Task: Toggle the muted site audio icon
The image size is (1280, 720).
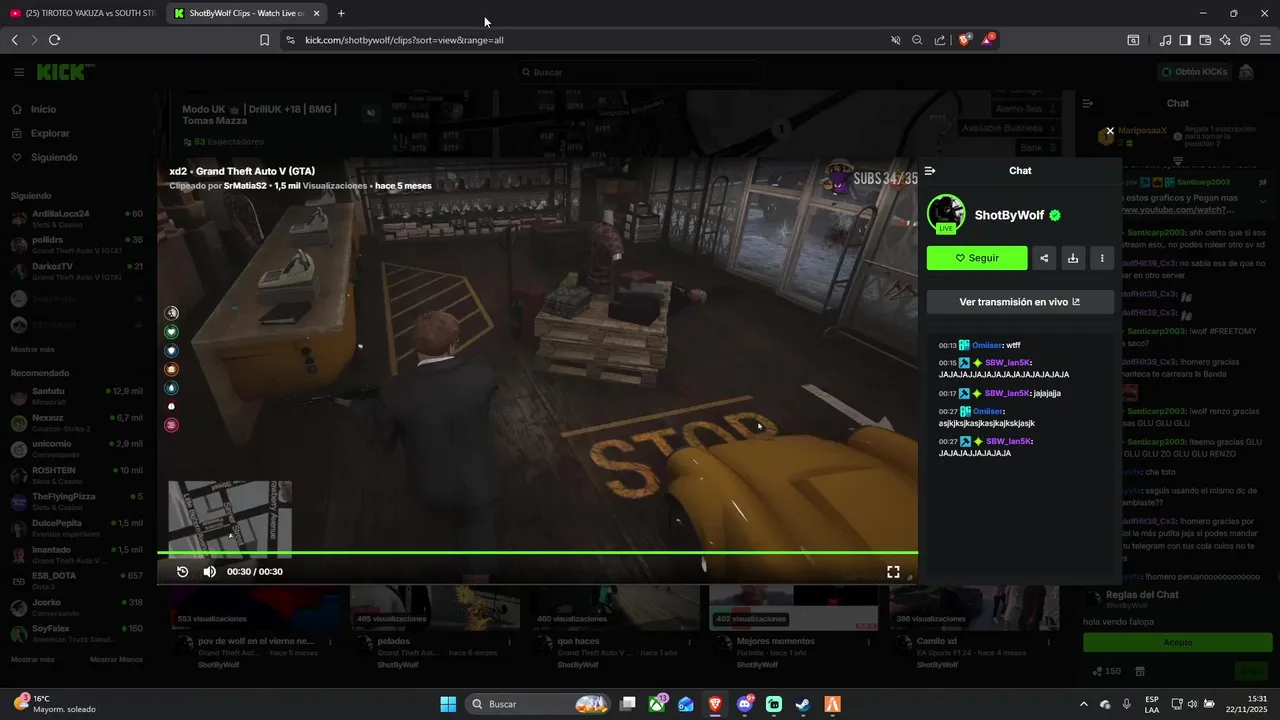Action: pyautogui.click(x=896, y=40)
